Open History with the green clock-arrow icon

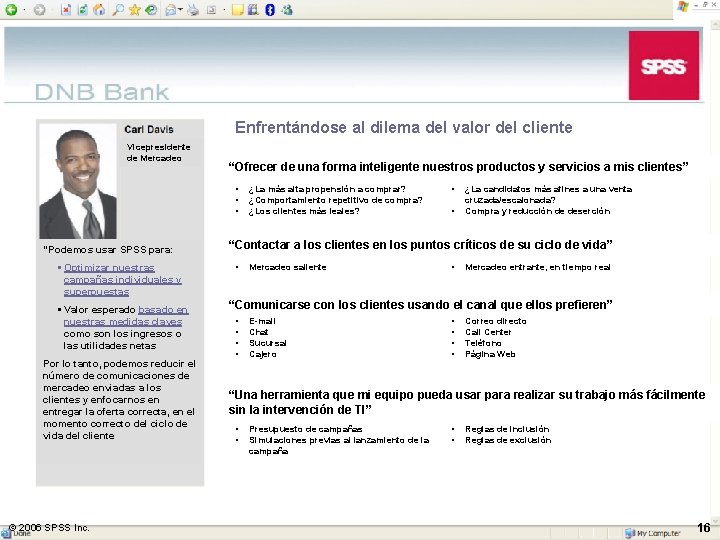pos(151,10)
